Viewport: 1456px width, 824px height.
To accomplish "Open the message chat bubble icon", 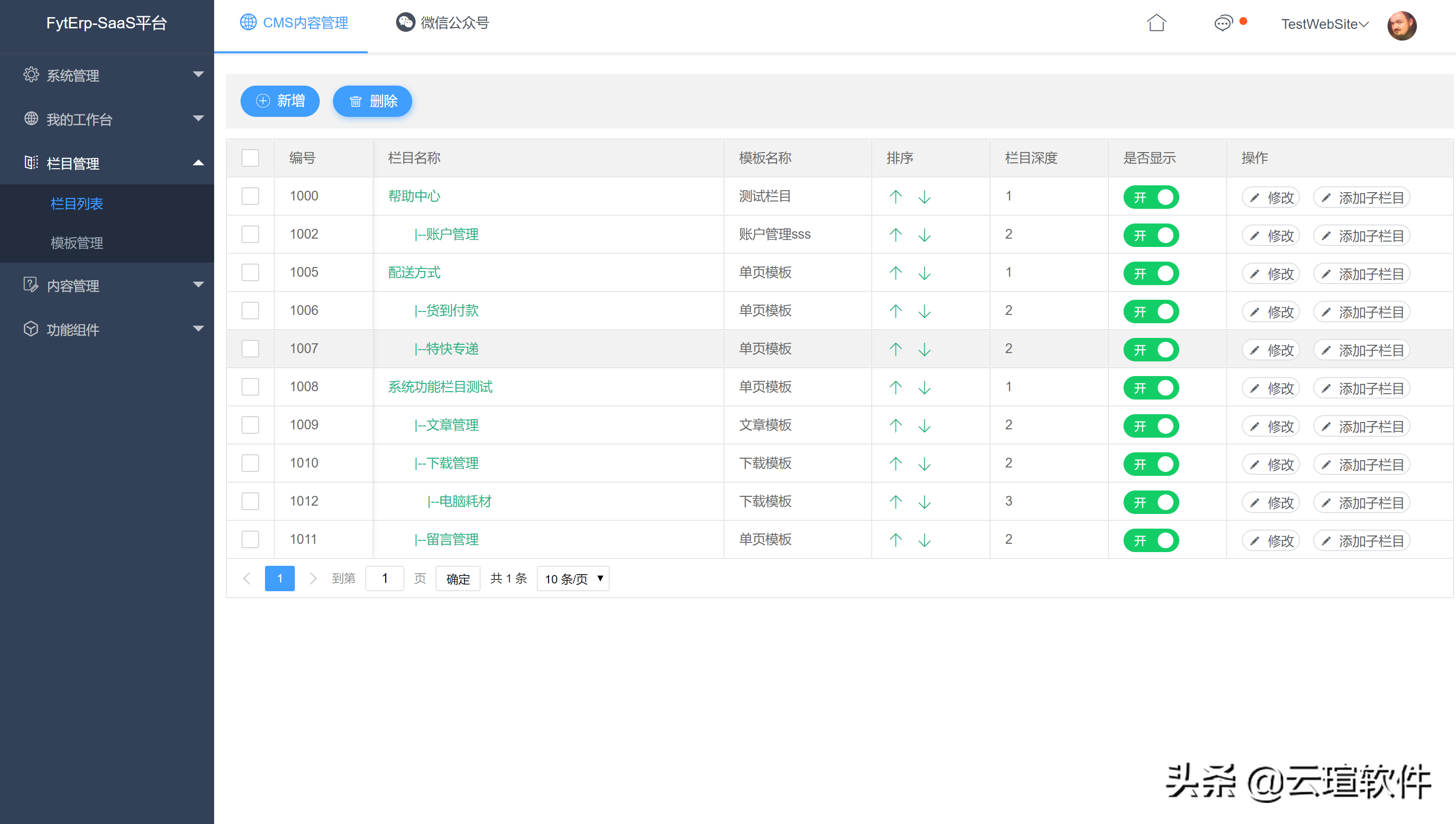I will 1223,23.
